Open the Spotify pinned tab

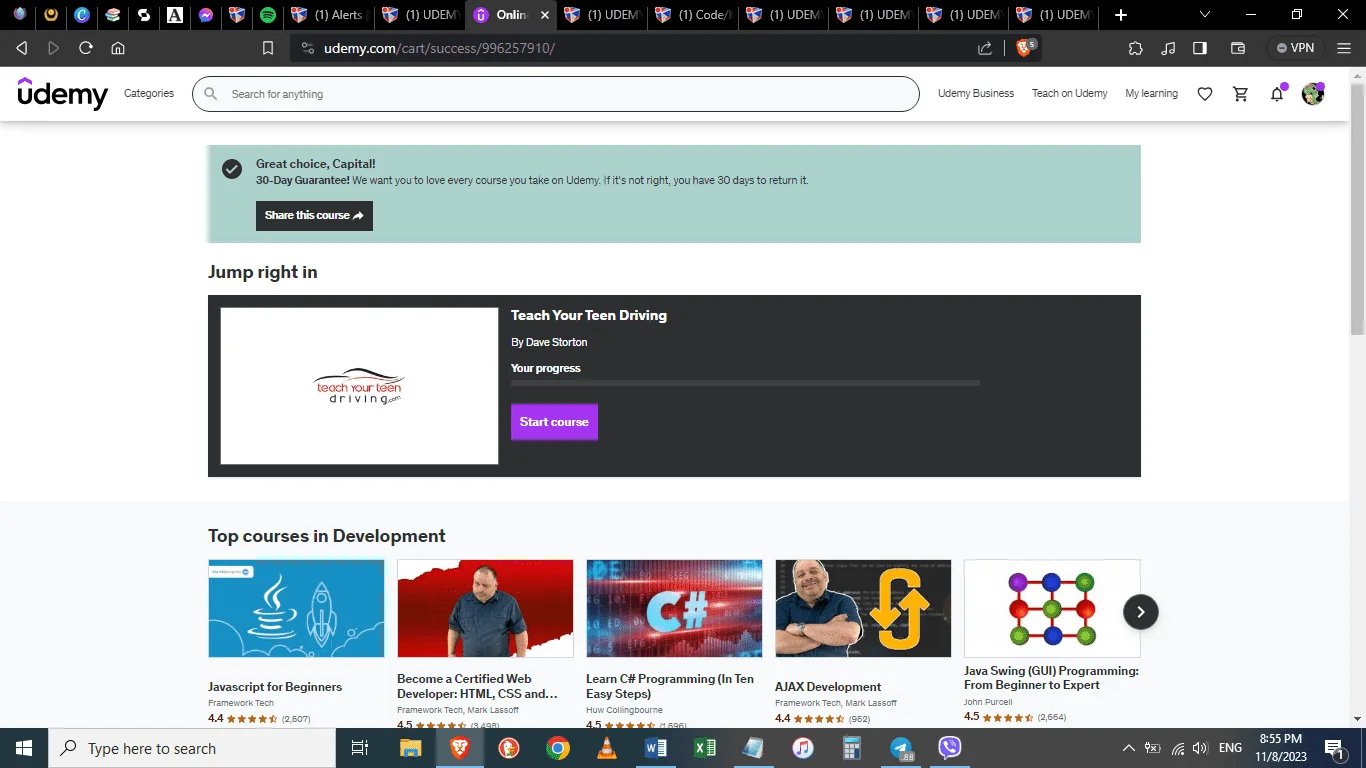267,15
